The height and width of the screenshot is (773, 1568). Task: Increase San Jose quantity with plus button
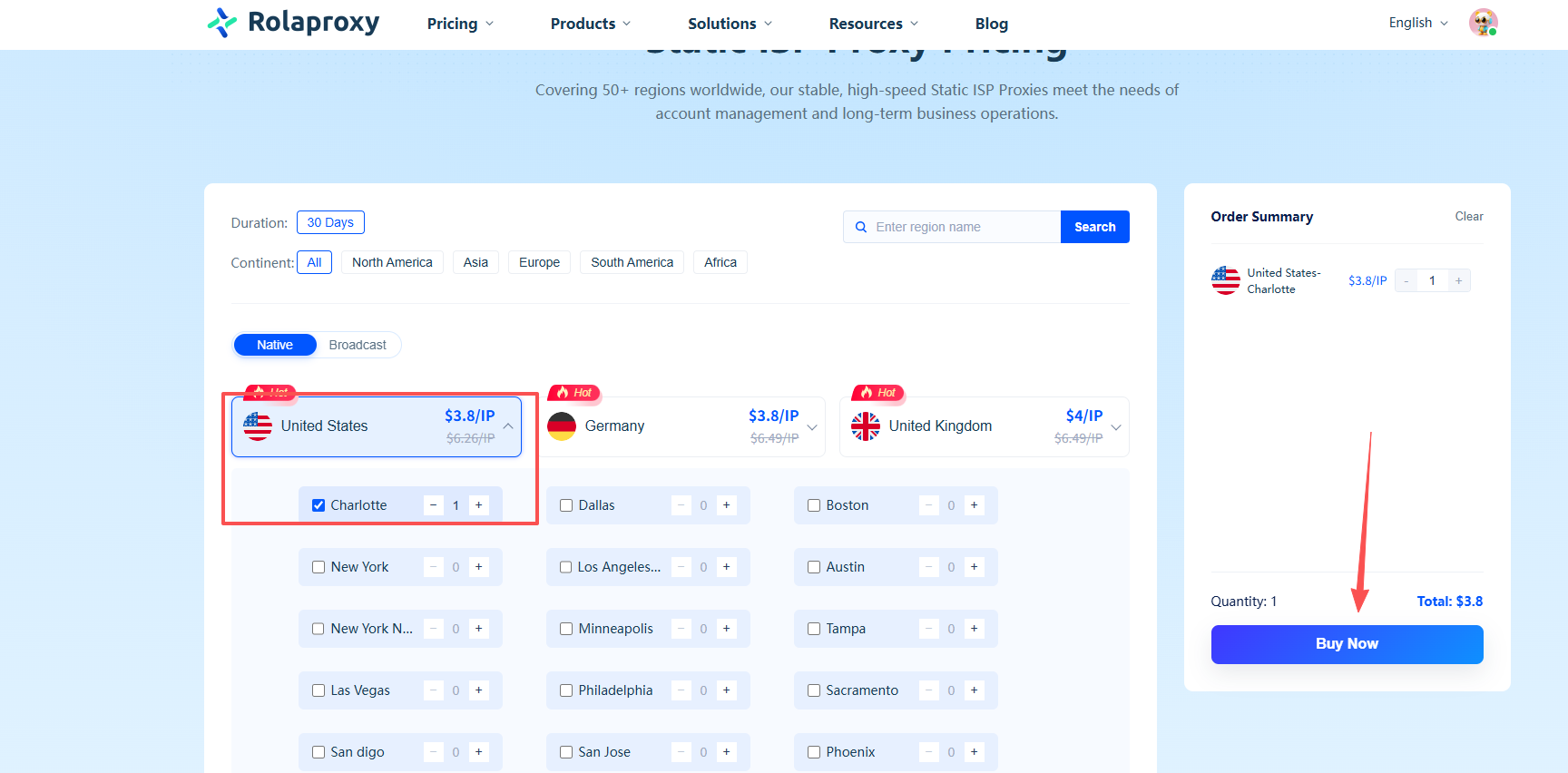(727, 752)
